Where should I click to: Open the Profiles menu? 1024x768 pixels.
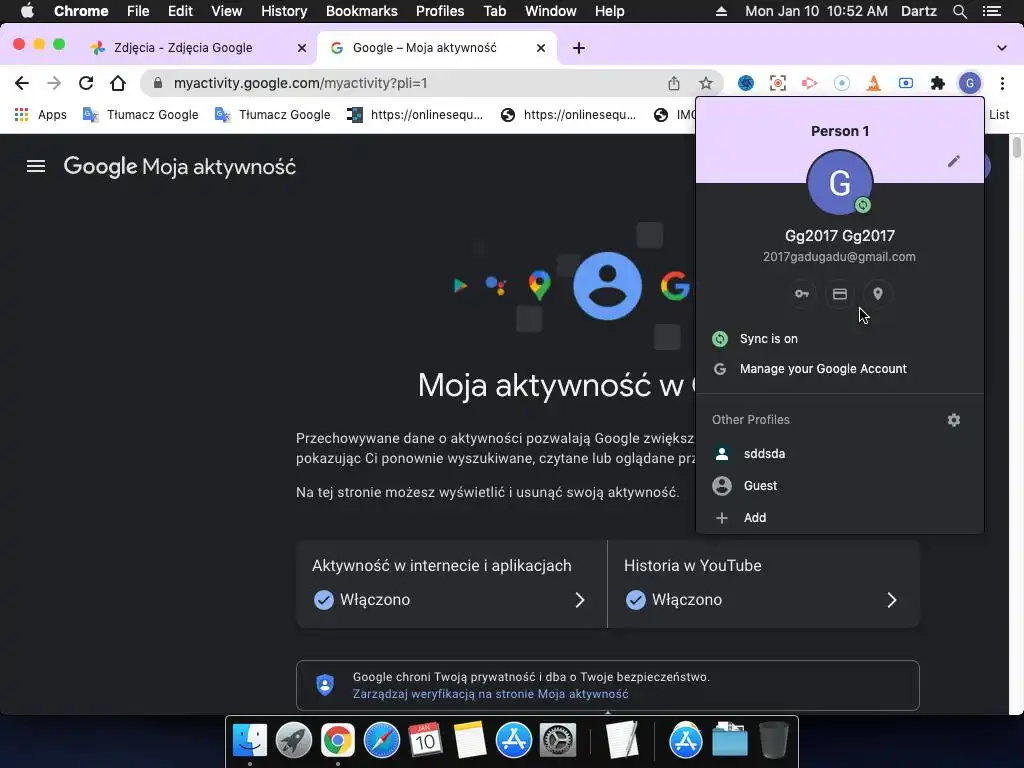click(x=440, y=11)
